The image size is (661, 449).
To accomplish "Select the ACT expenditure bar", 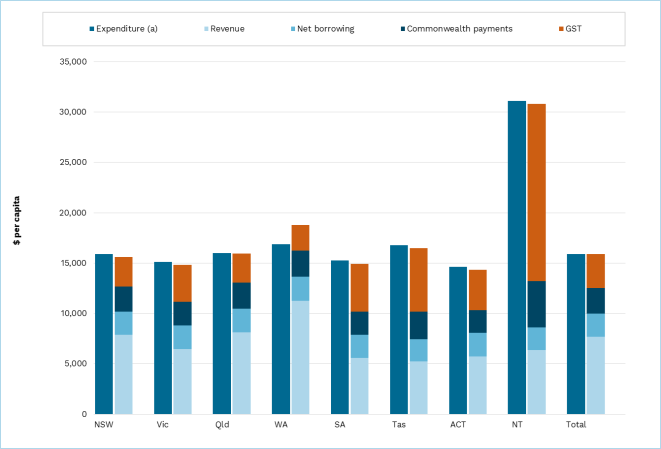I will [458, 341].
